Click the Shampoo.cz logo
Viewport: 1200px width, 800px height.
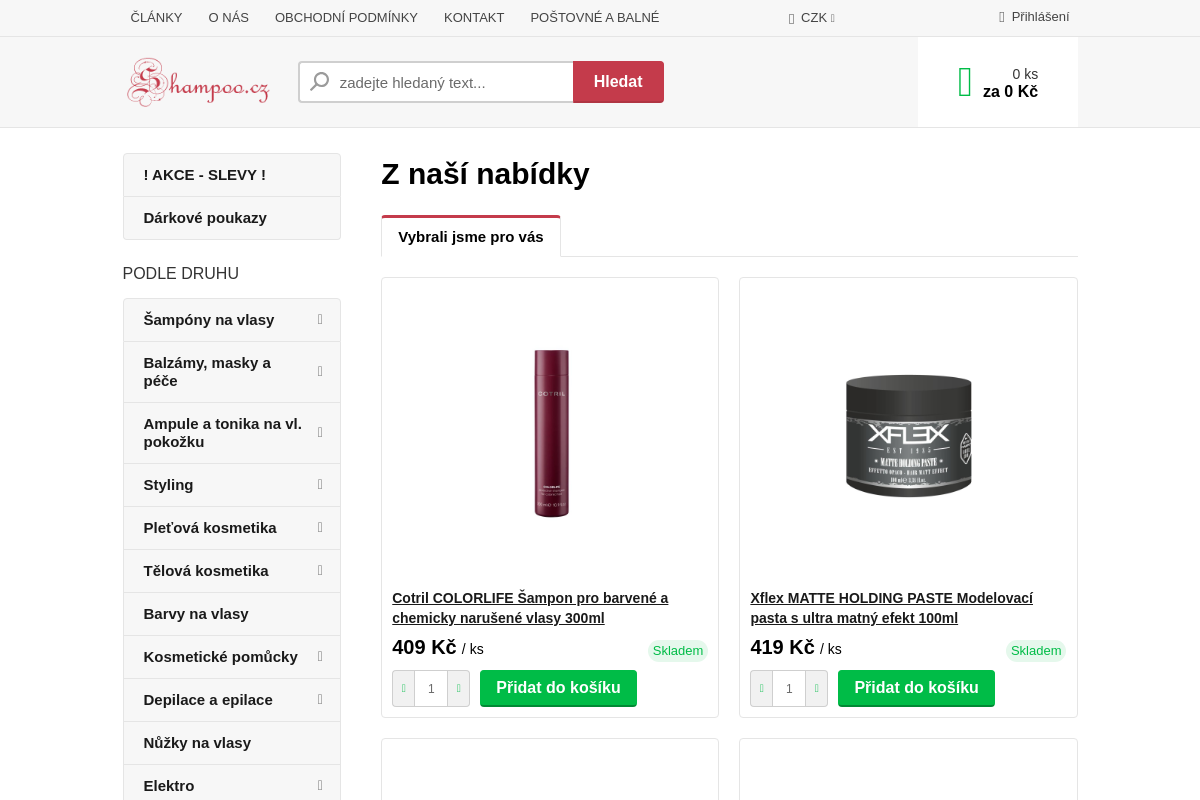point(198,82)
